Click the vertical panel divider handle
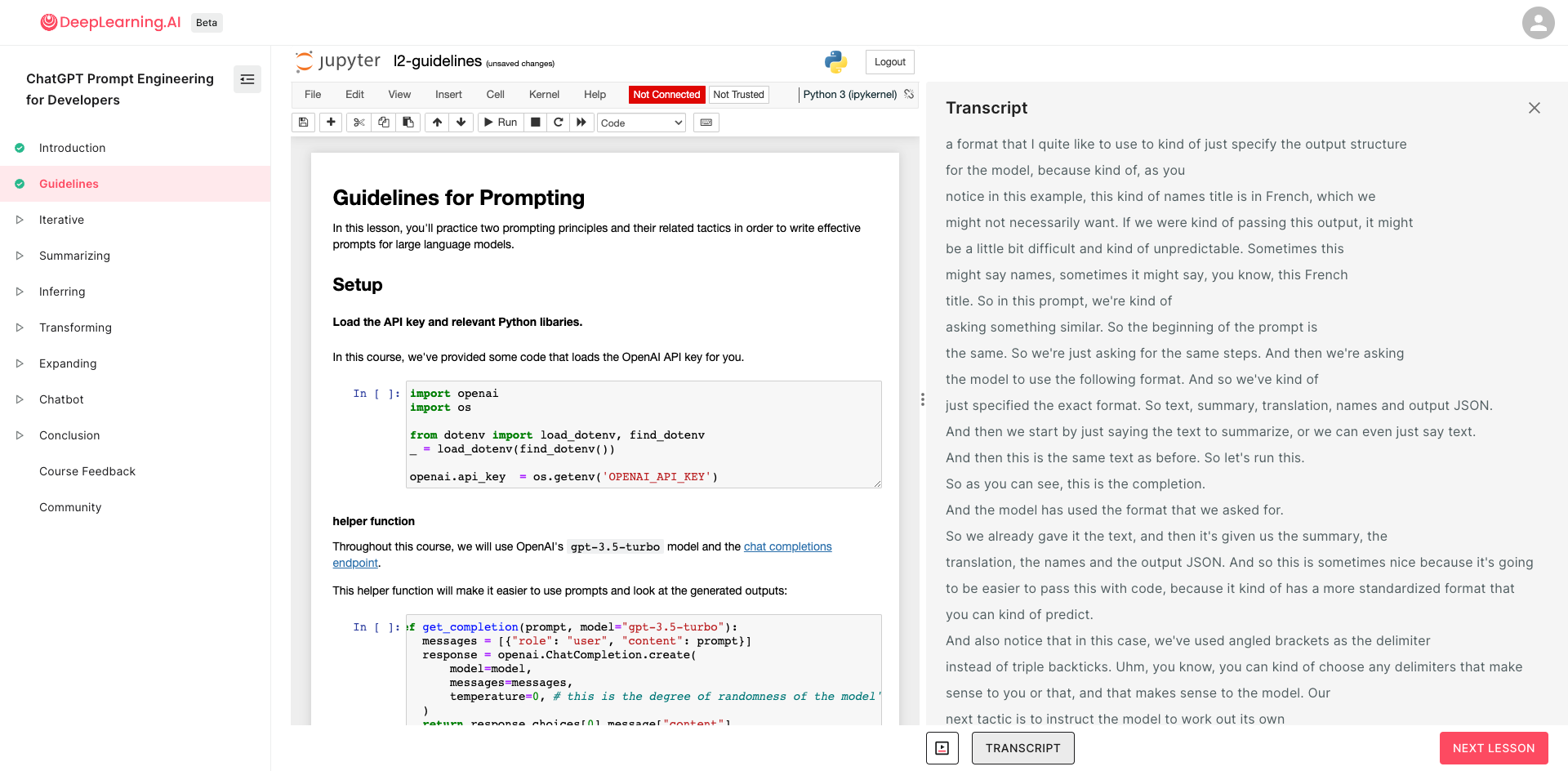This screenshot has width=1568, height=771. point(923,399)
